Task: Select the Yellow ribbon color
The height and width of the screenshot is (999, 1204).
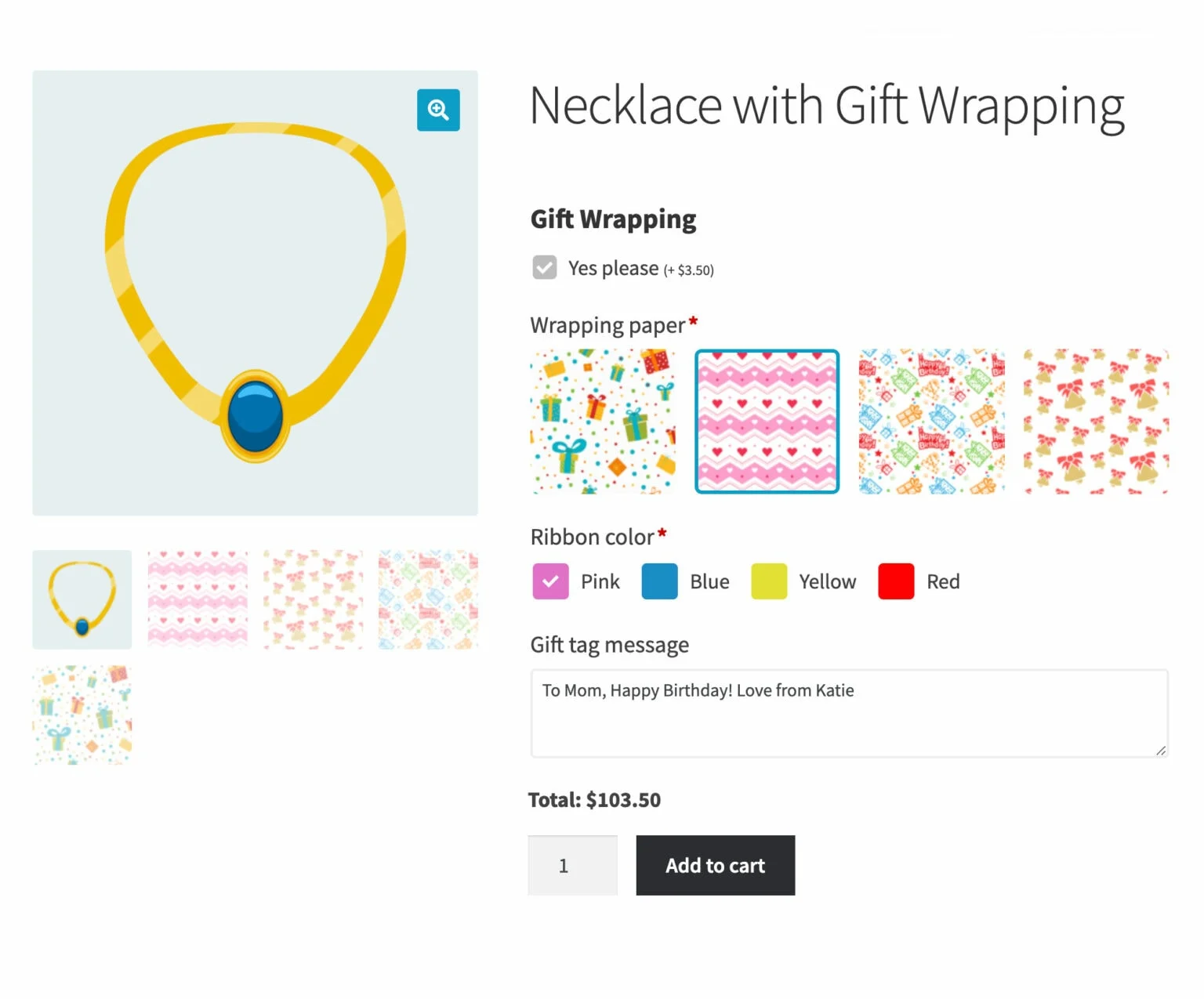Action: click(768, 581)
